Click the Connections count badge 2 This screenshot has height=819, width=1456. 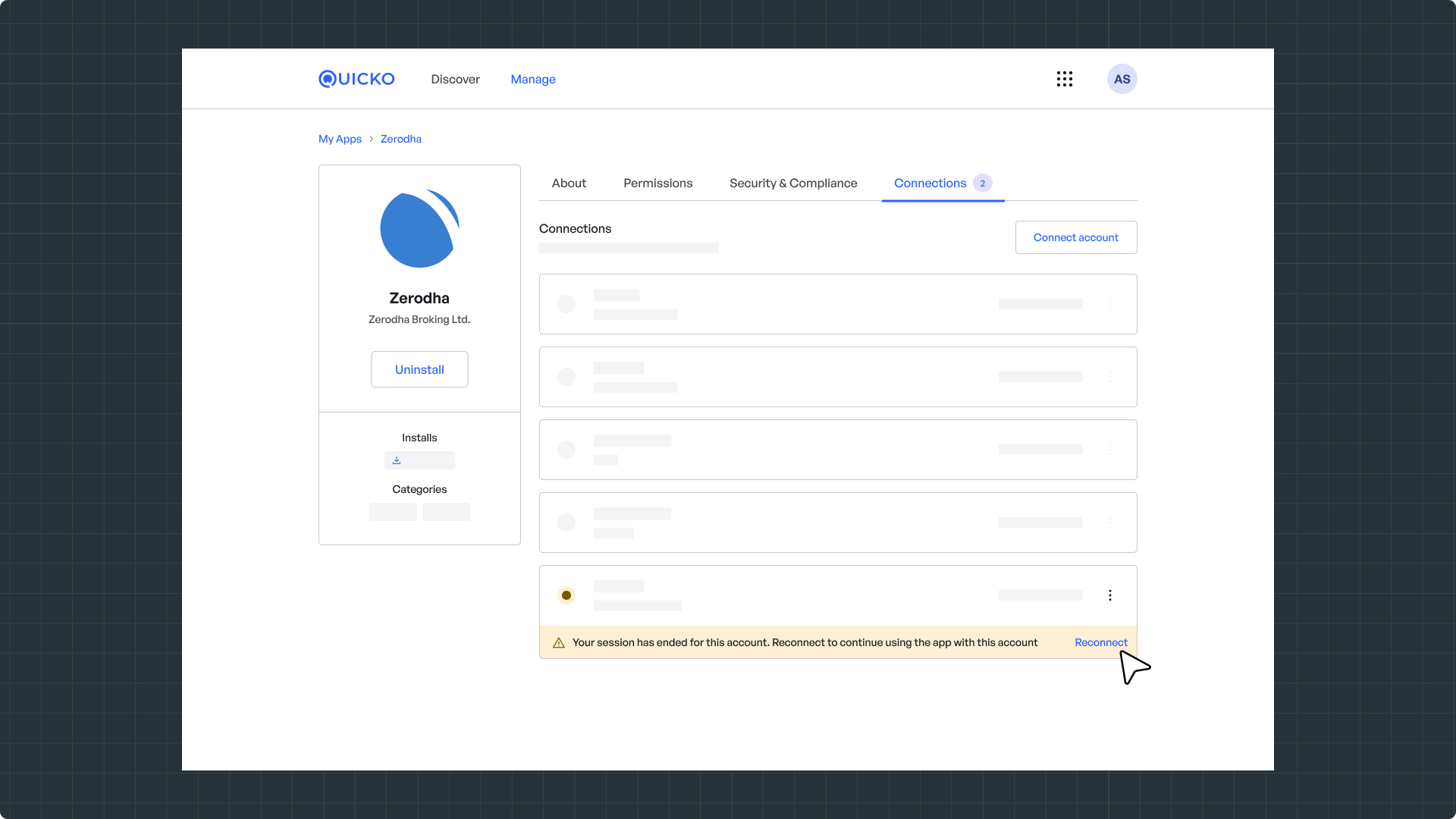click(x=983, y=183)
